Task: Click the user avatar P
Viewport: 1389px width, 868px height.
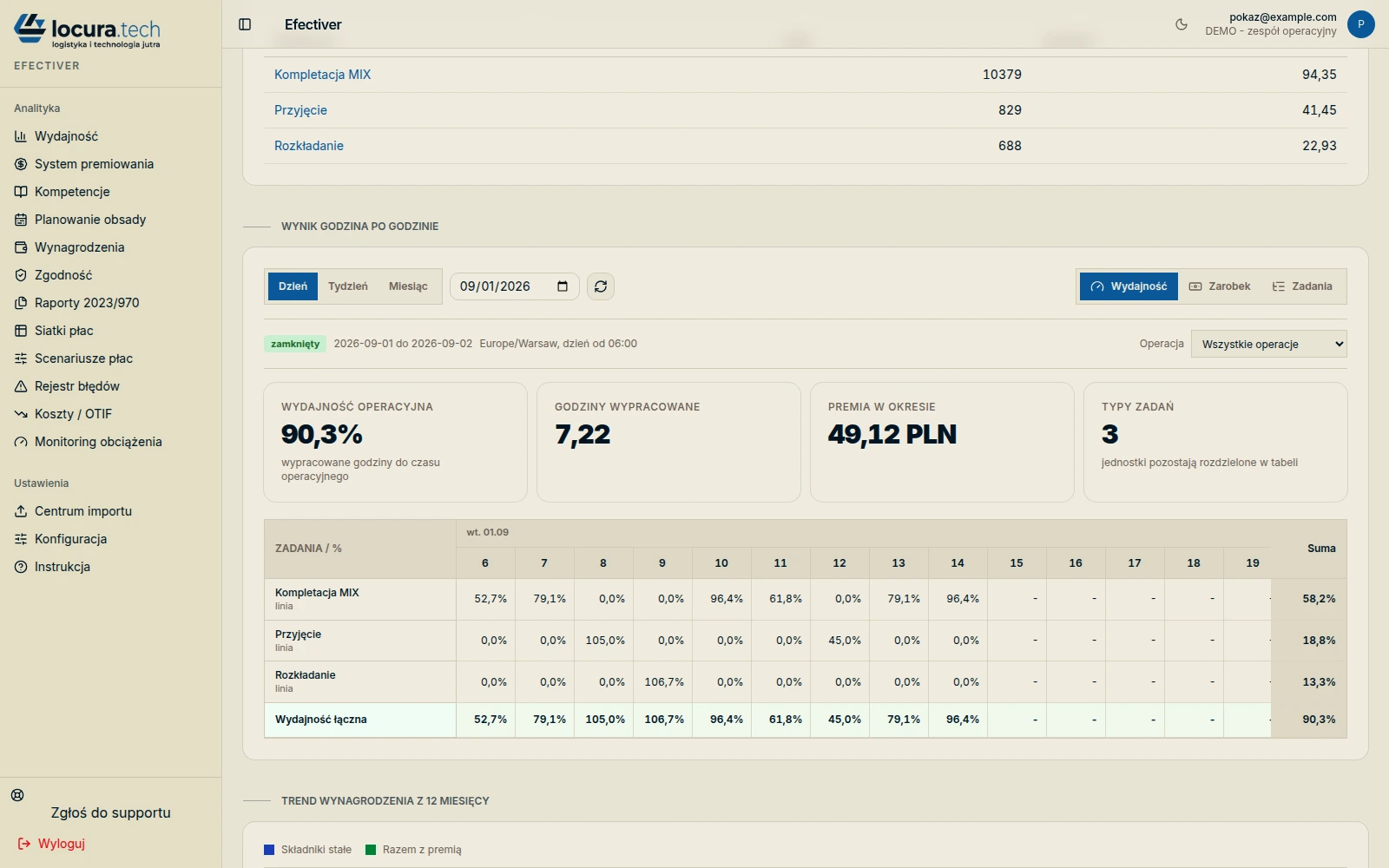Action: (1360, 24)
